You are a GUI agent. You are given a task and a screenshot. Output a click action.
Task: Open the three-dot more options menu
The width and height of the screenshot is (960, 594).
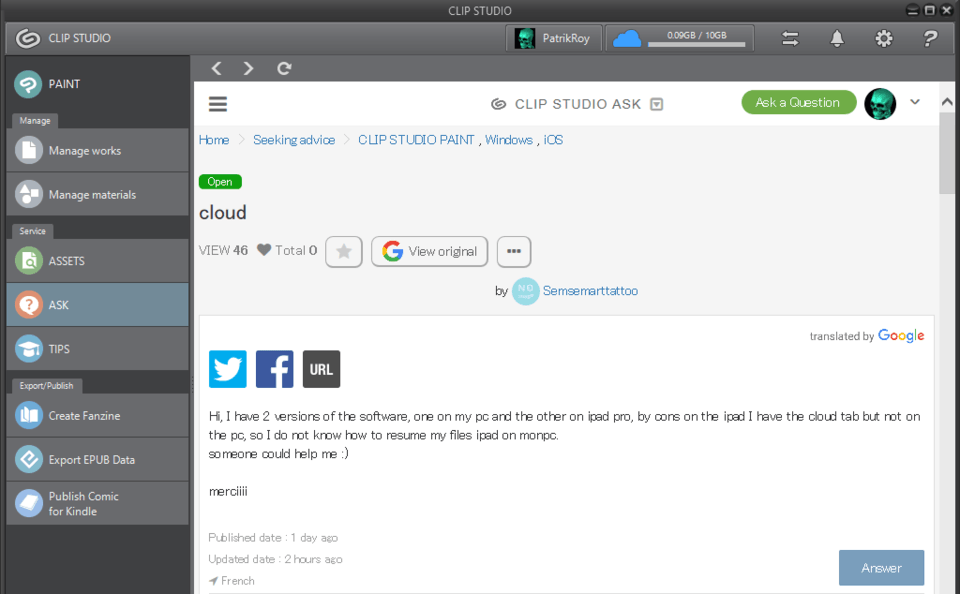(x=514, y=251)
